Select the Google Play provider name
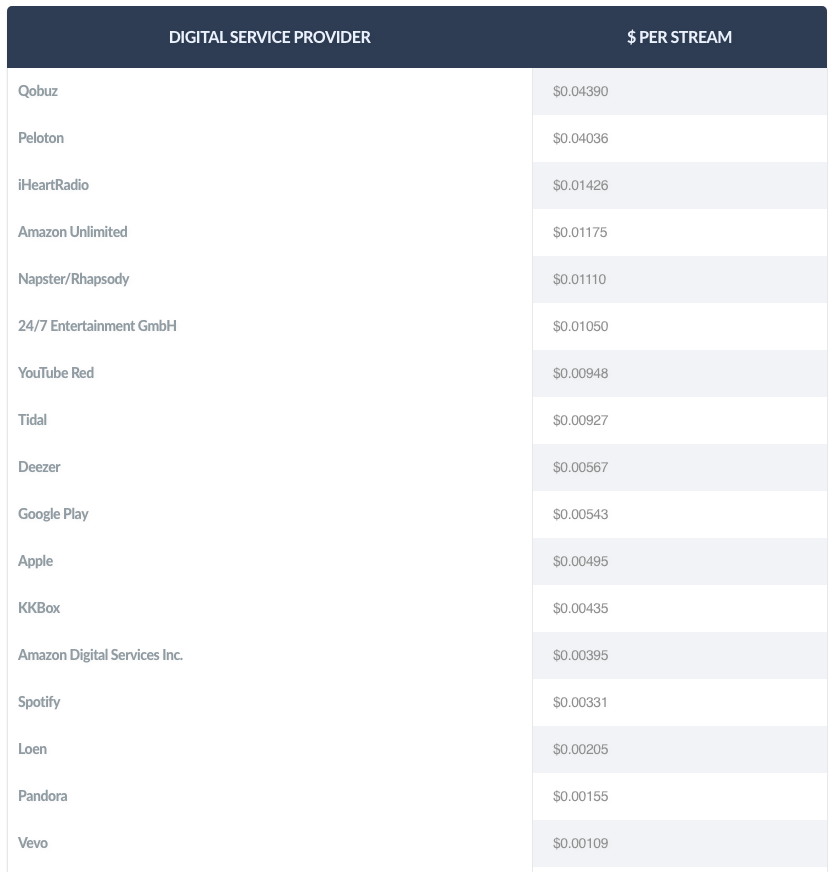The width and height of the screenshot is (837, 872). point(53,514)
